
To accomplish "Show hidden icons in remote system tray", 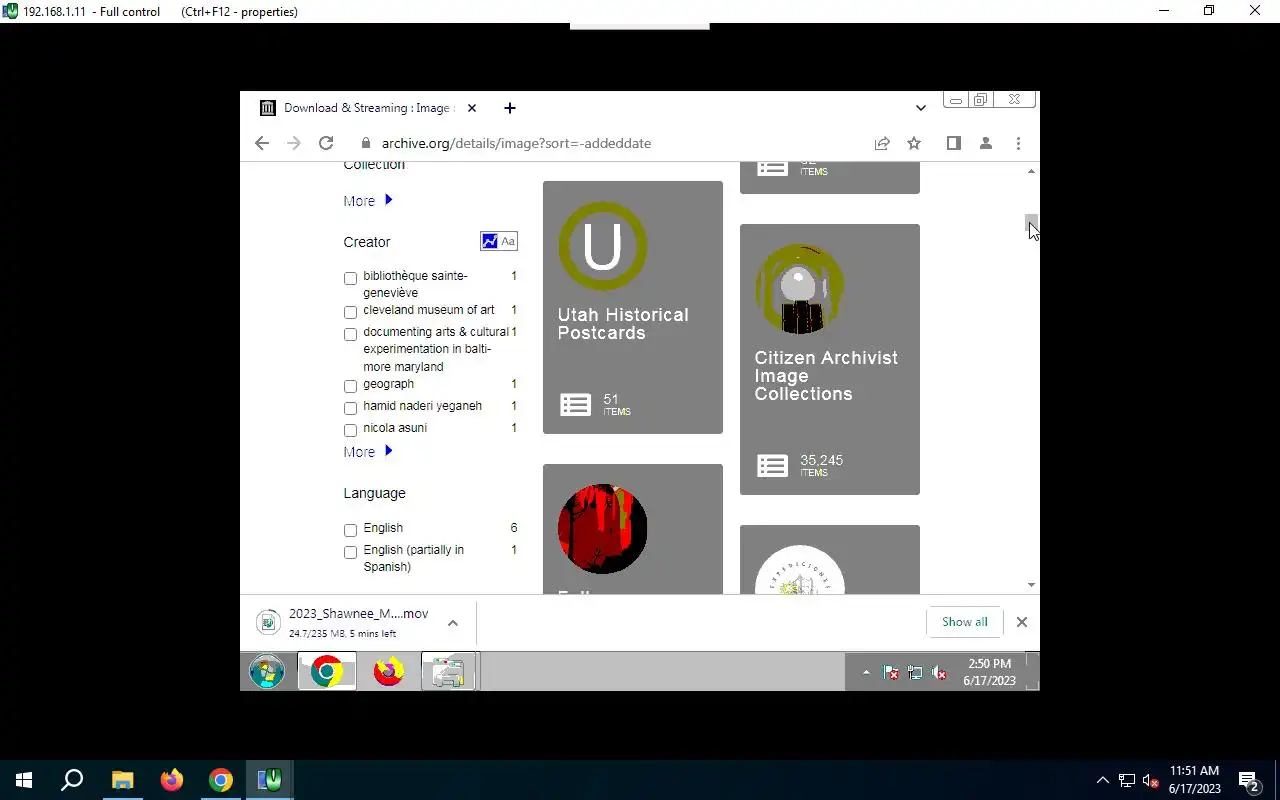I will point(866,673).
